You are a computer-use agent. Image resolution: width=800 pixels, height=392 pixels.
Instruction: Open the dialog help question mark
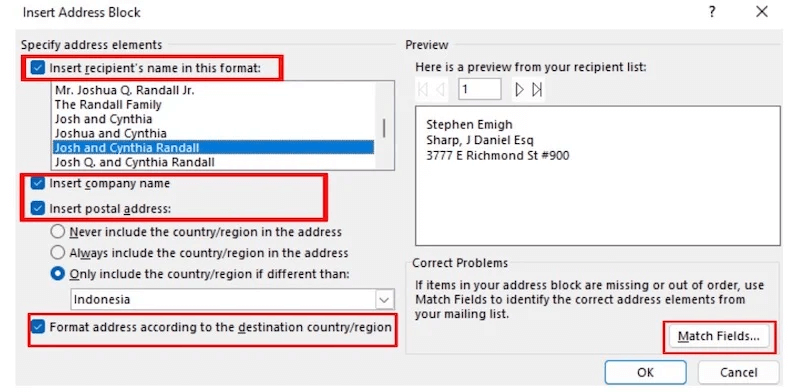click(x=712, y=12)
